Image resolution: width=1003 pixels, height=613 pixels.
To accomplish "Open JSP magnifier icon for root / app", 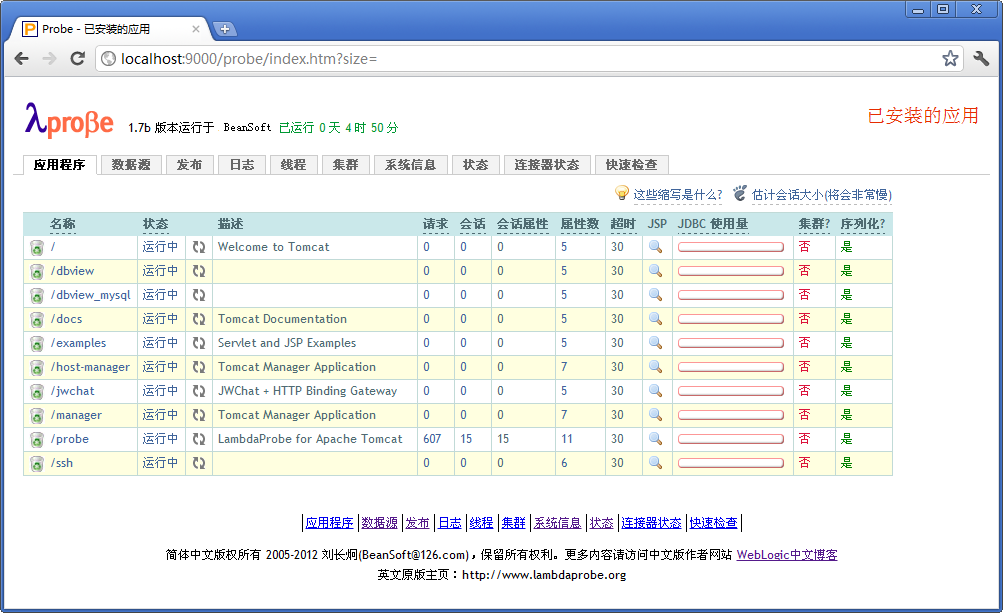I will (656, 247).
